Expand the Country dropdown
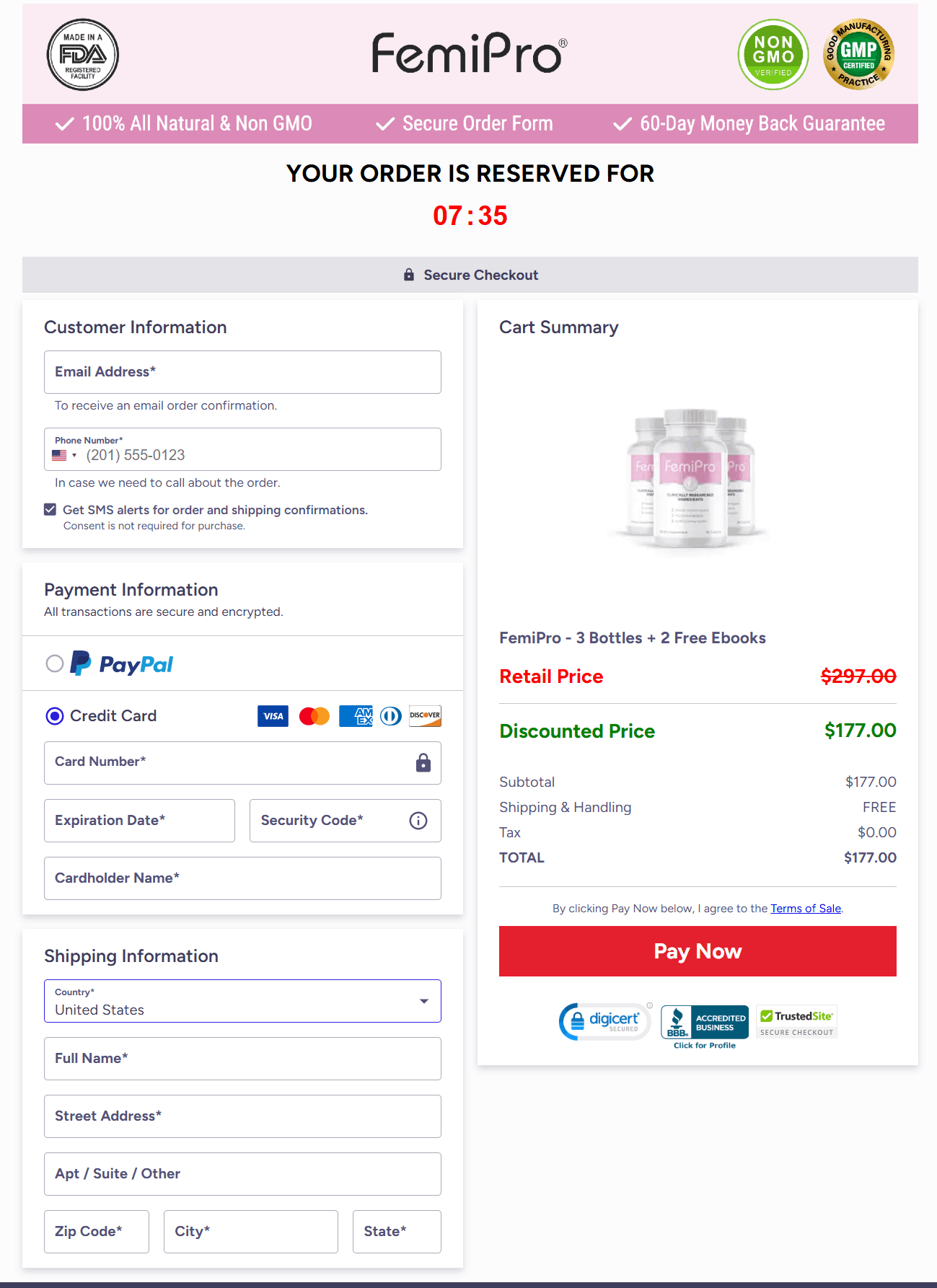Viewport: 937px width, 1288px height. [423, 1001]
